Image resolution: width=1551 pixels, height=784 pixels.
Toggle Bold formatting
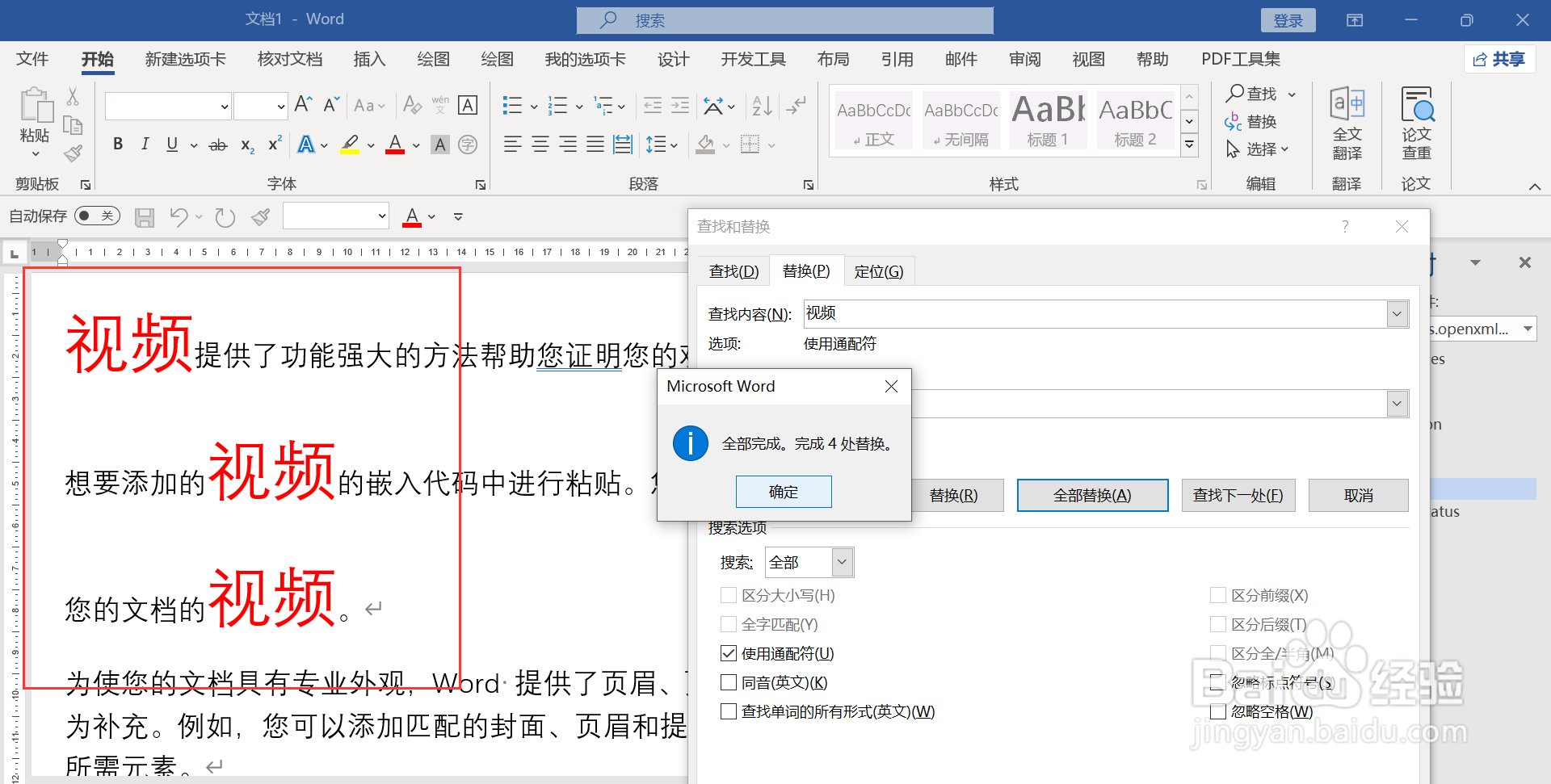coord(118,145)
